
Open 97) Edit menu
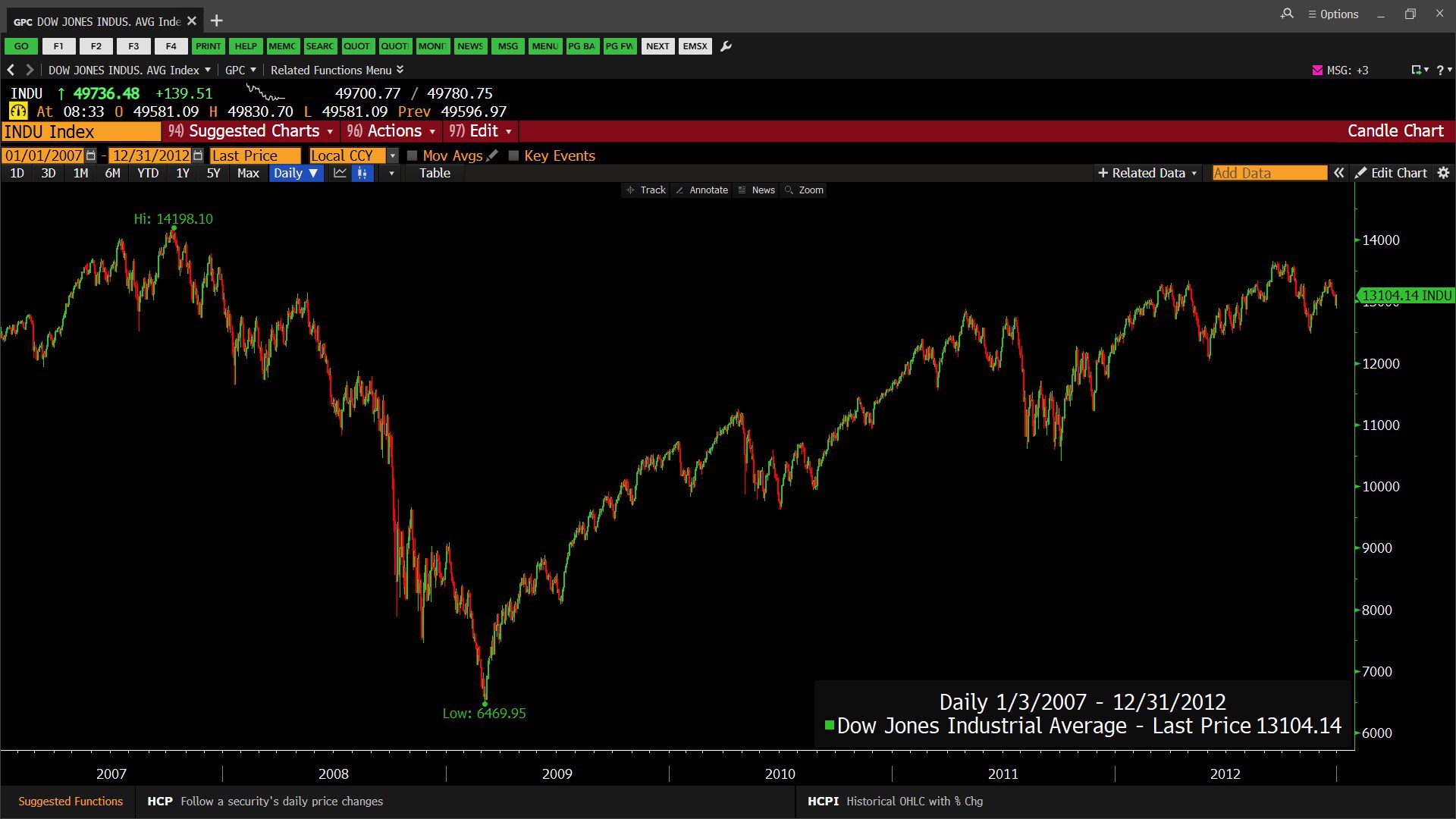(x=480, y=131)
